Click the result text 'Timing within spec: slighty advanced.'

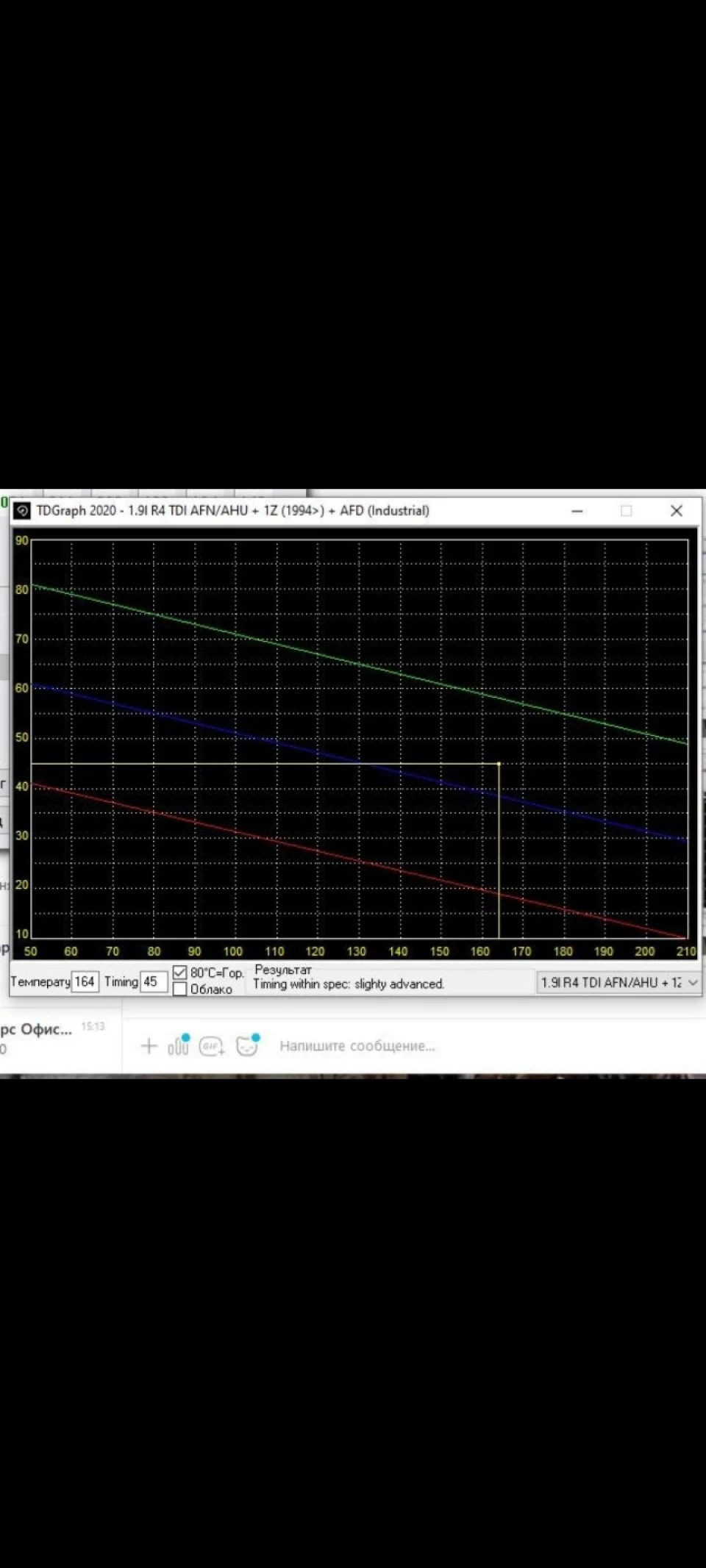[x=349, y=984]
